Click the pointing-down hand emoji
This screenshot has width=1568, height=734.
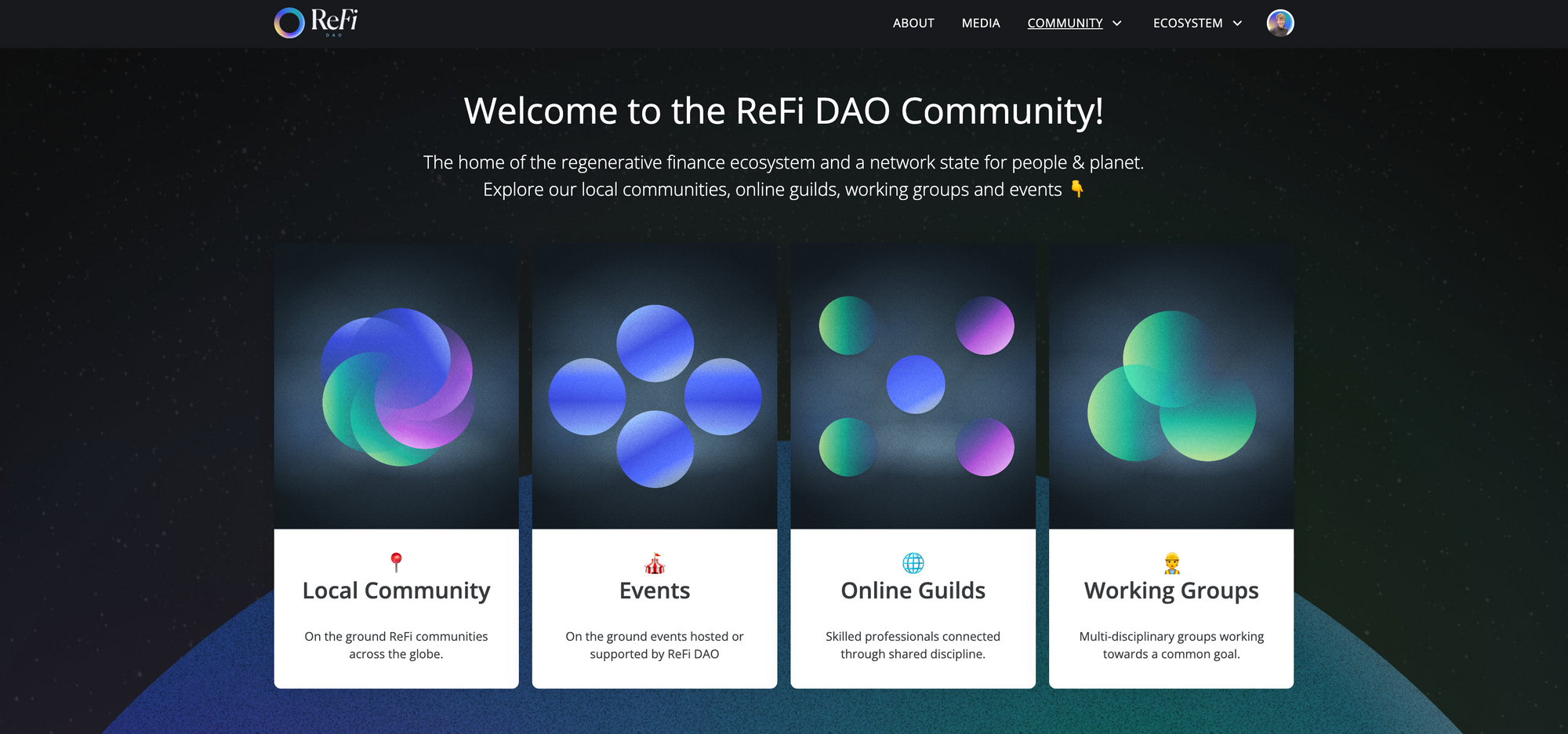point(1078,189)
